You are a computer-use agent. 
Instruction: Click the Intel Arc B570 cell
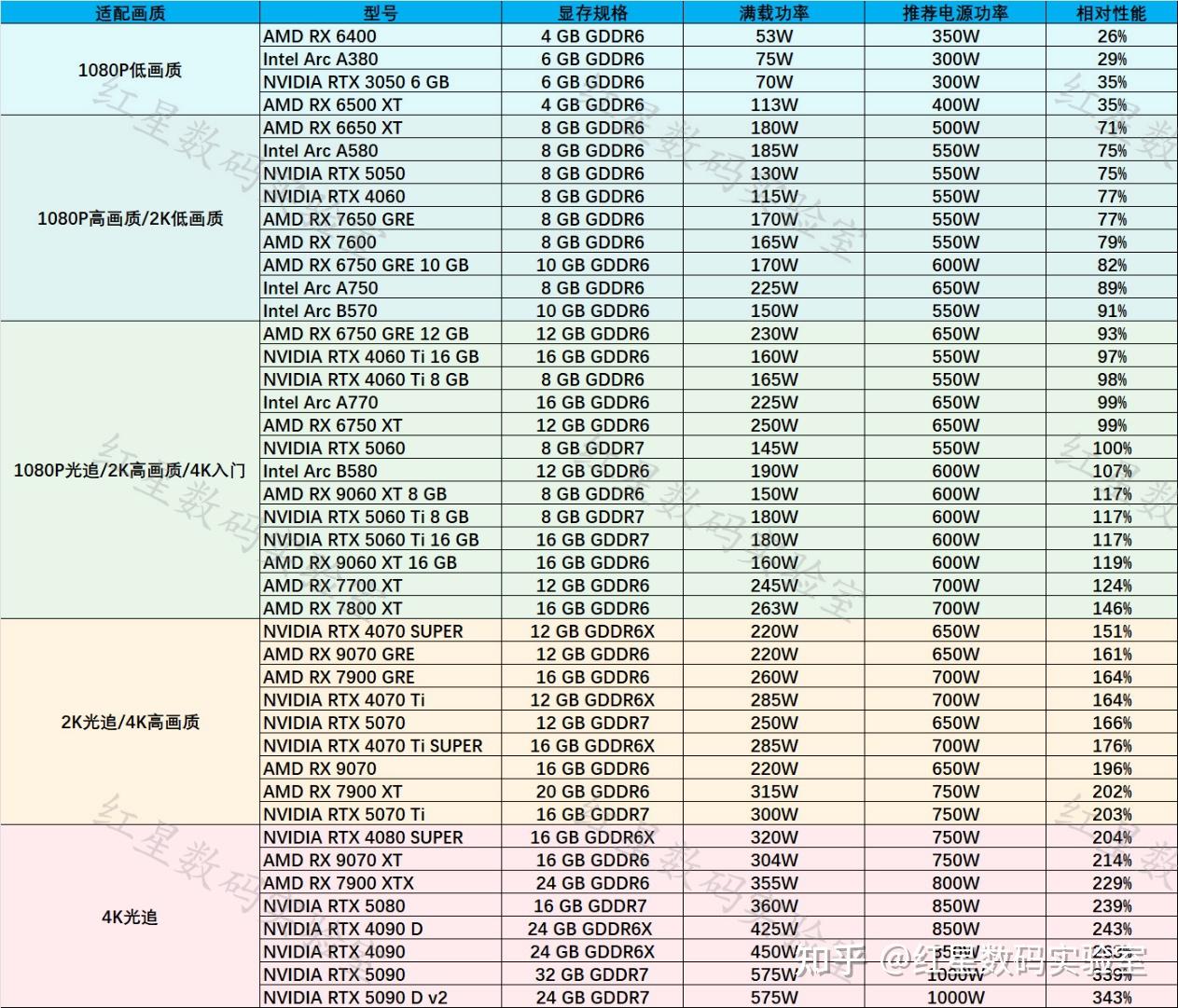pyautogui.click(x=381, y=311)
